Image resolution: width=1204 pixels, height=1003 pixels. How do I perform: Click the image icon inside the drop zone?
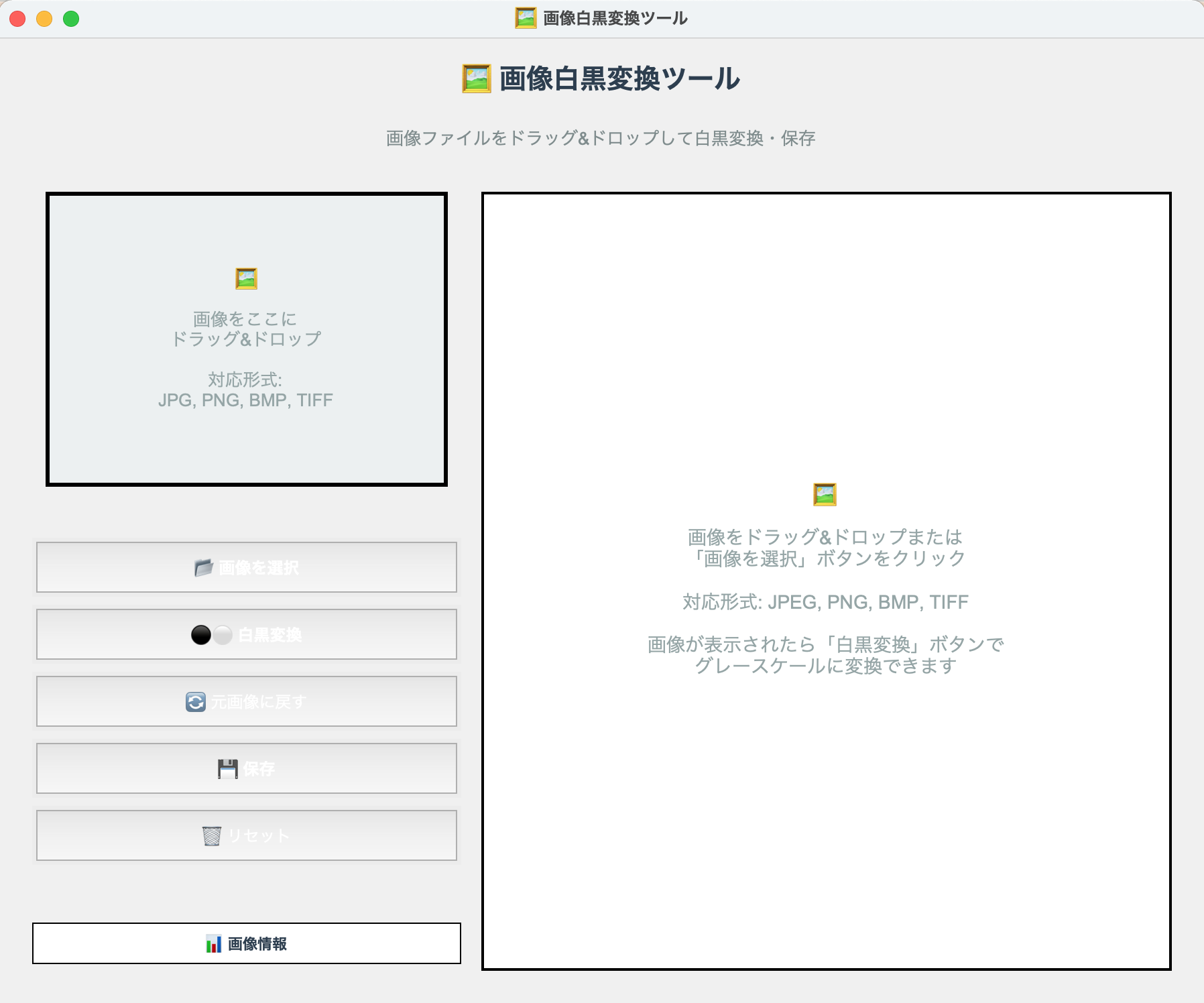click(x=246, y=278)
